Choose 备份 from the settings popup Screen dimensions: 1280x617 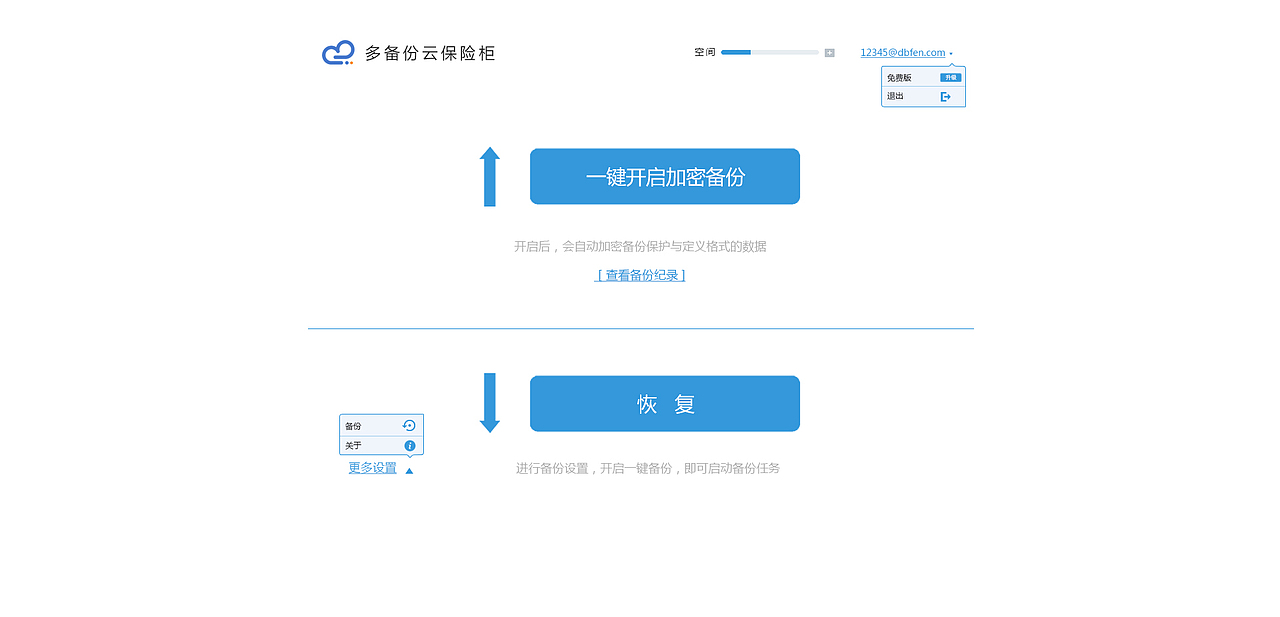(x=352, y=425)
